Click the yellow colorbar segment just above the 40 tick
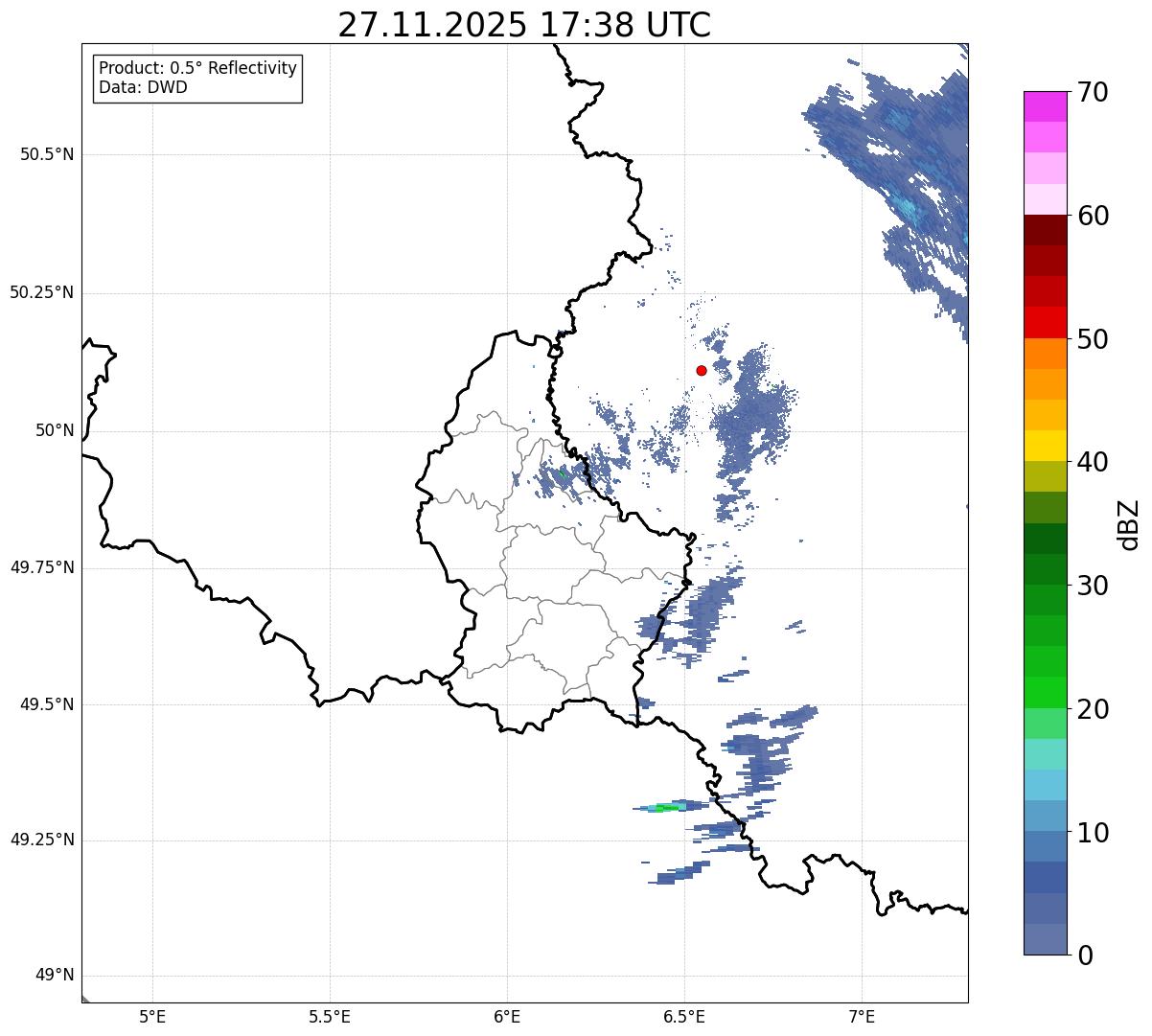 [x=1046, y=446]
